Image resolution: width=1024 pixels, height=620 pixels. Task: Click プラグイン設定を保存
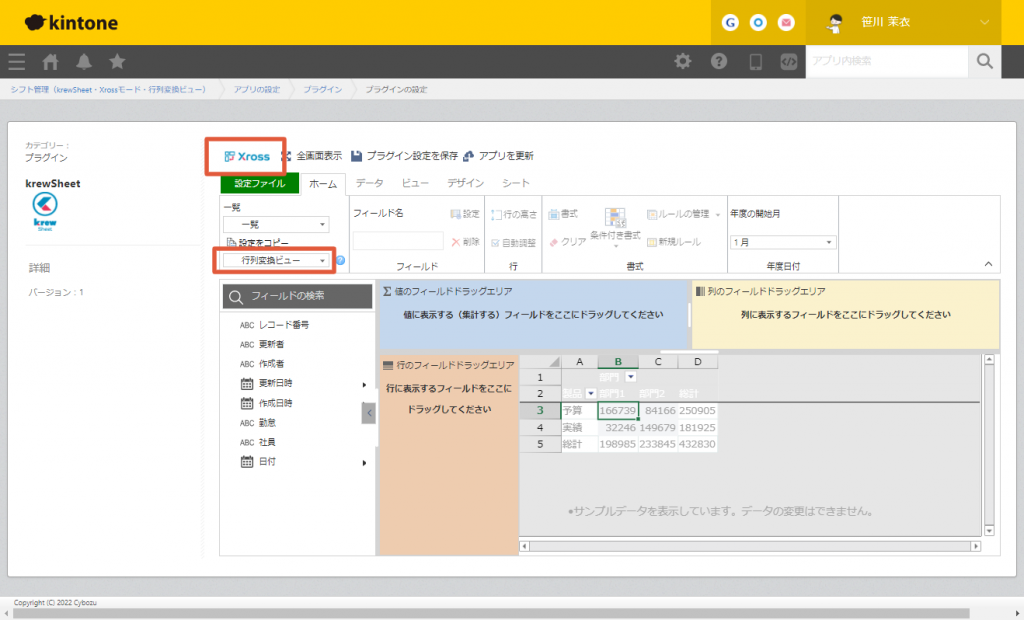pyautogui.click(x=404, y=156)
